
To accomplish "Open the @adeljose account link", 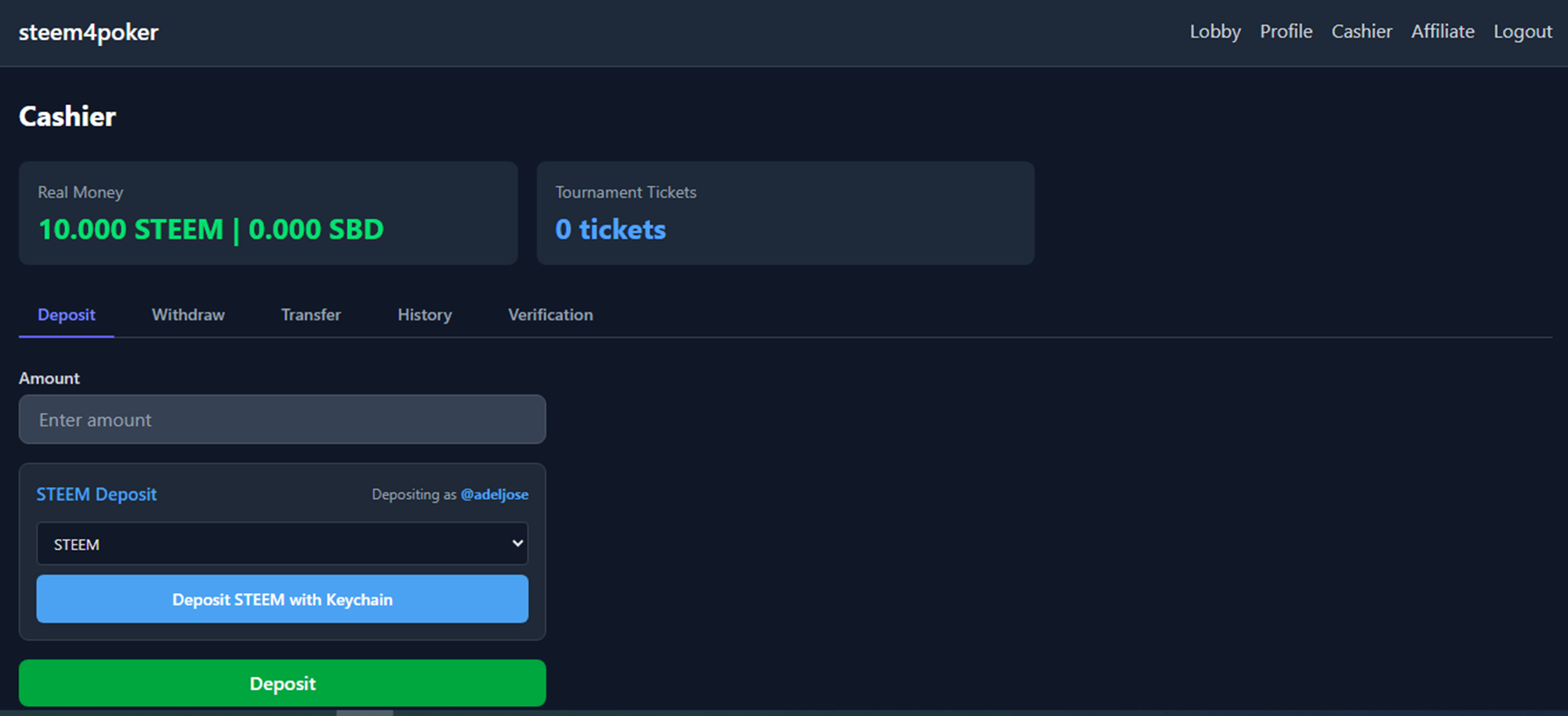I will point(495,494).
